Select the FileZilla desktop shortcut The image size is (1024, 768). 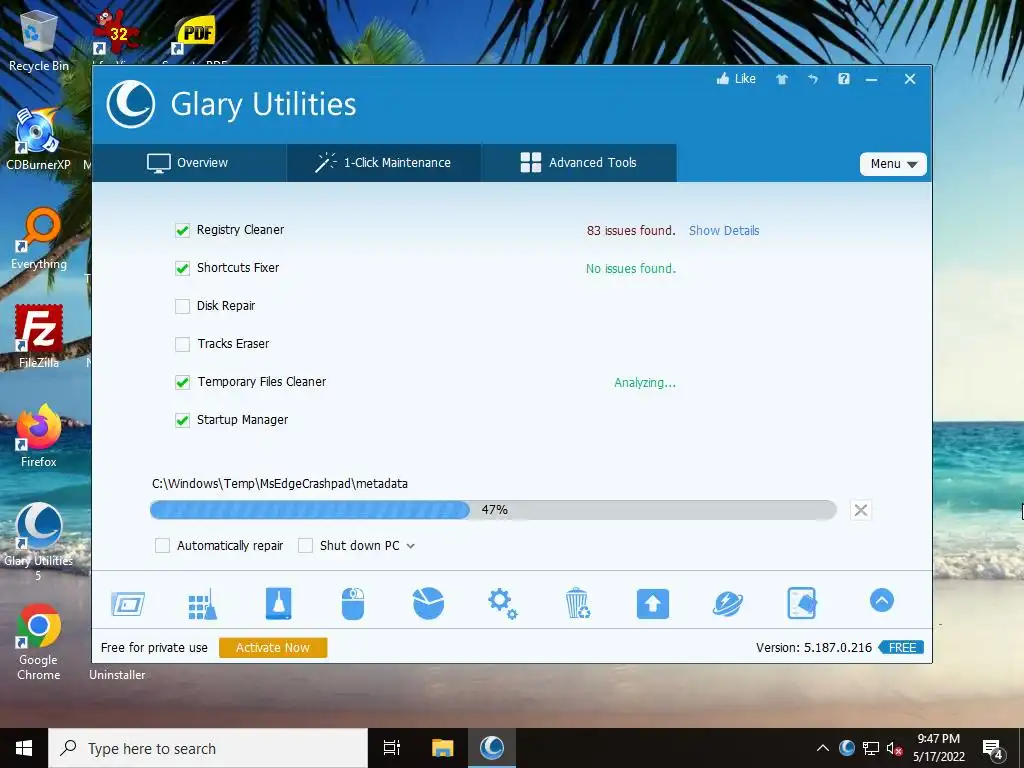tap(39, 337)
